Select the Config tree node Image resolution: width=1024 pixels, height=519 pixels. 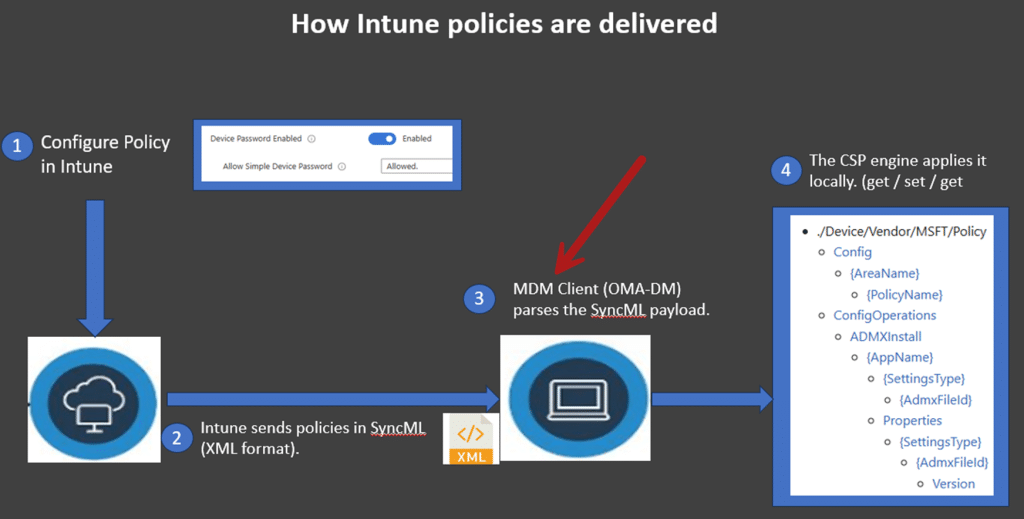coord(852,252)
